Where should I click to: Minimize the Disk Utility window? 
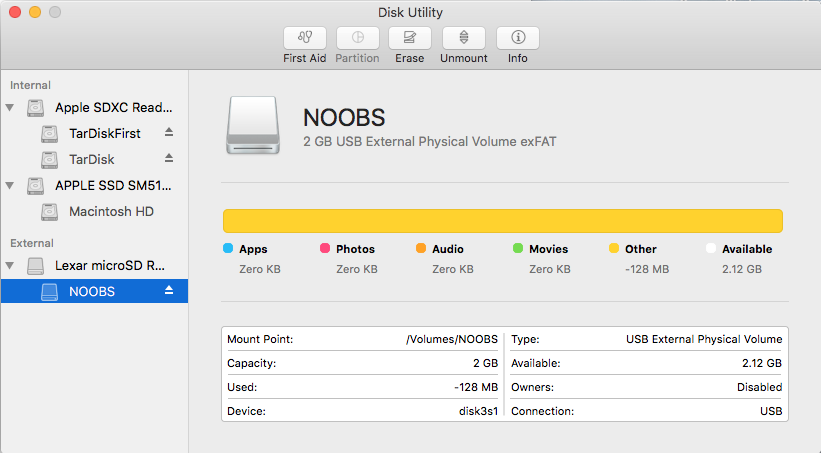click(34, 13)
